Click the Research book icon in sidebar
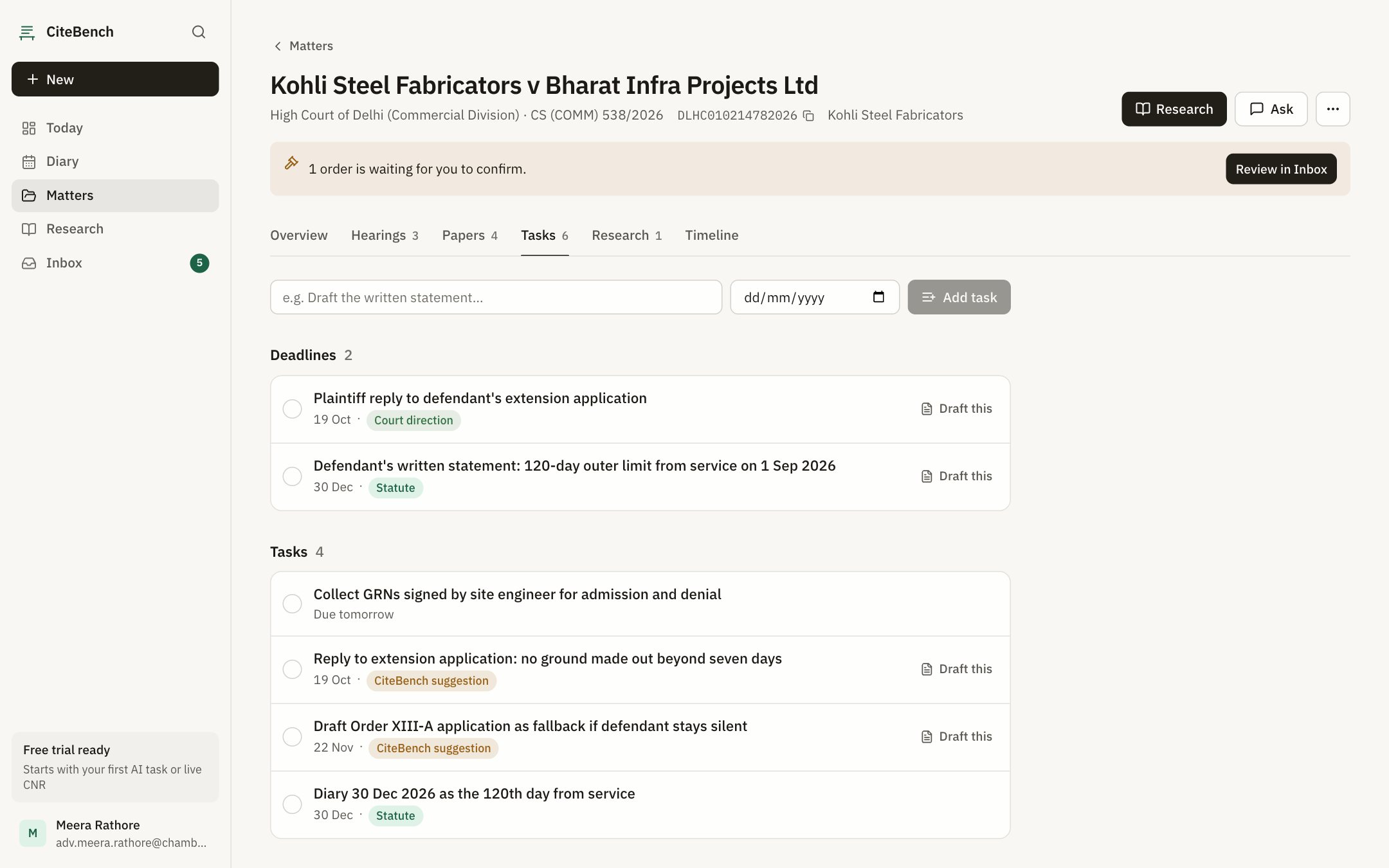 pos(29,229)
